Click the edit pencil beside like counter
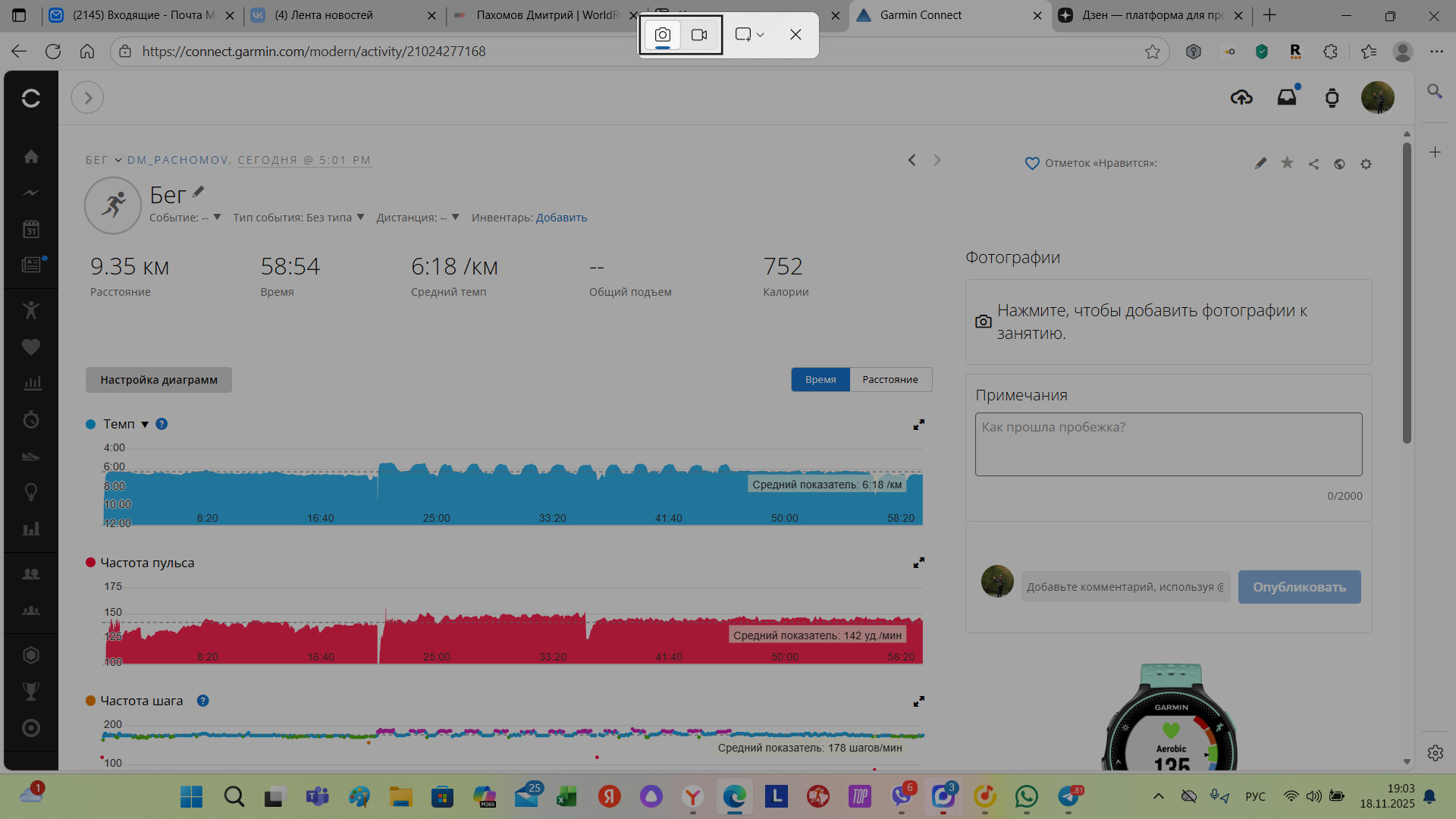 point(1260,163)
